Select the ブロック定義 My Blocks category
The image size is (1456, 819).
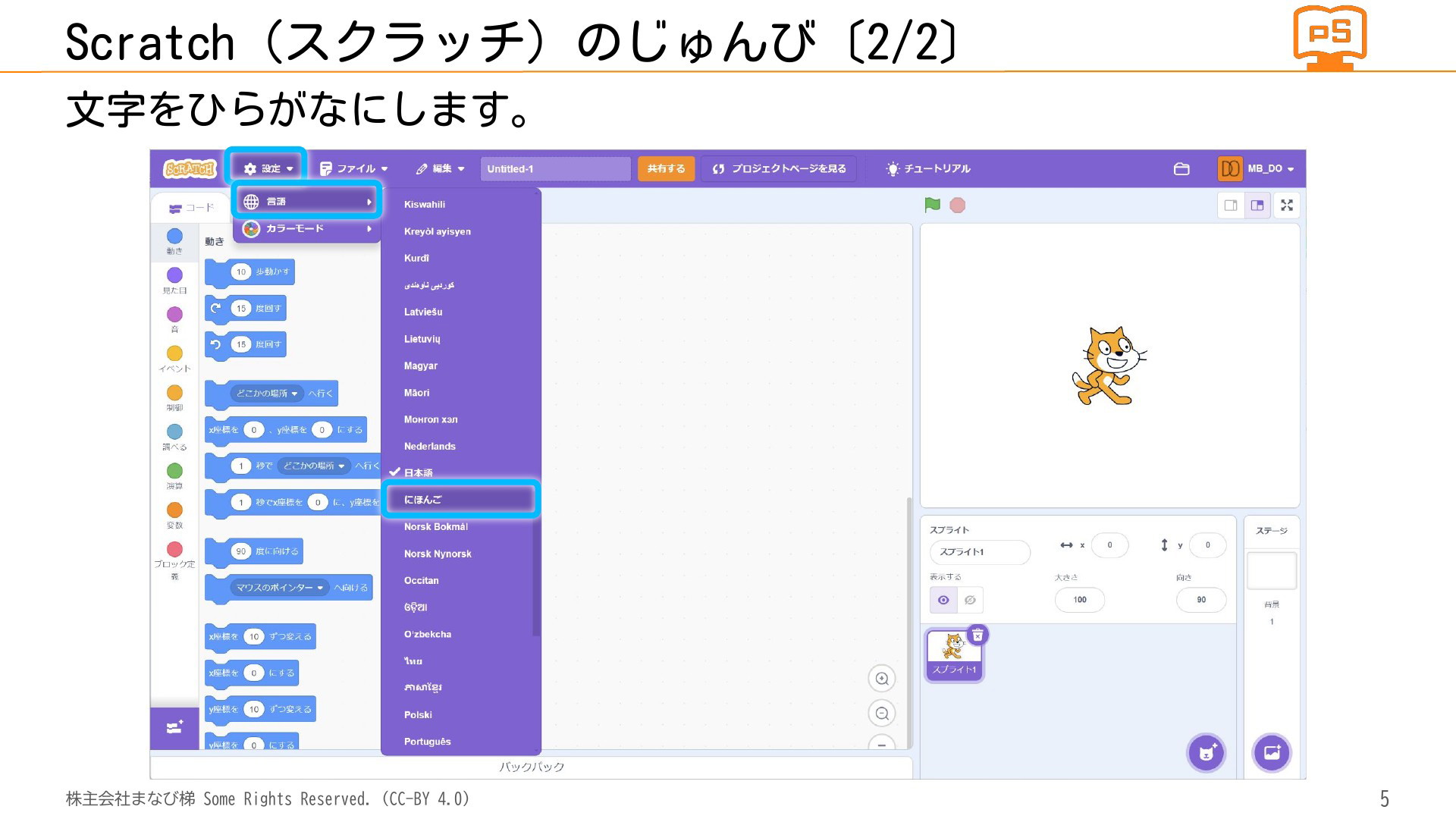coord(174,558)
